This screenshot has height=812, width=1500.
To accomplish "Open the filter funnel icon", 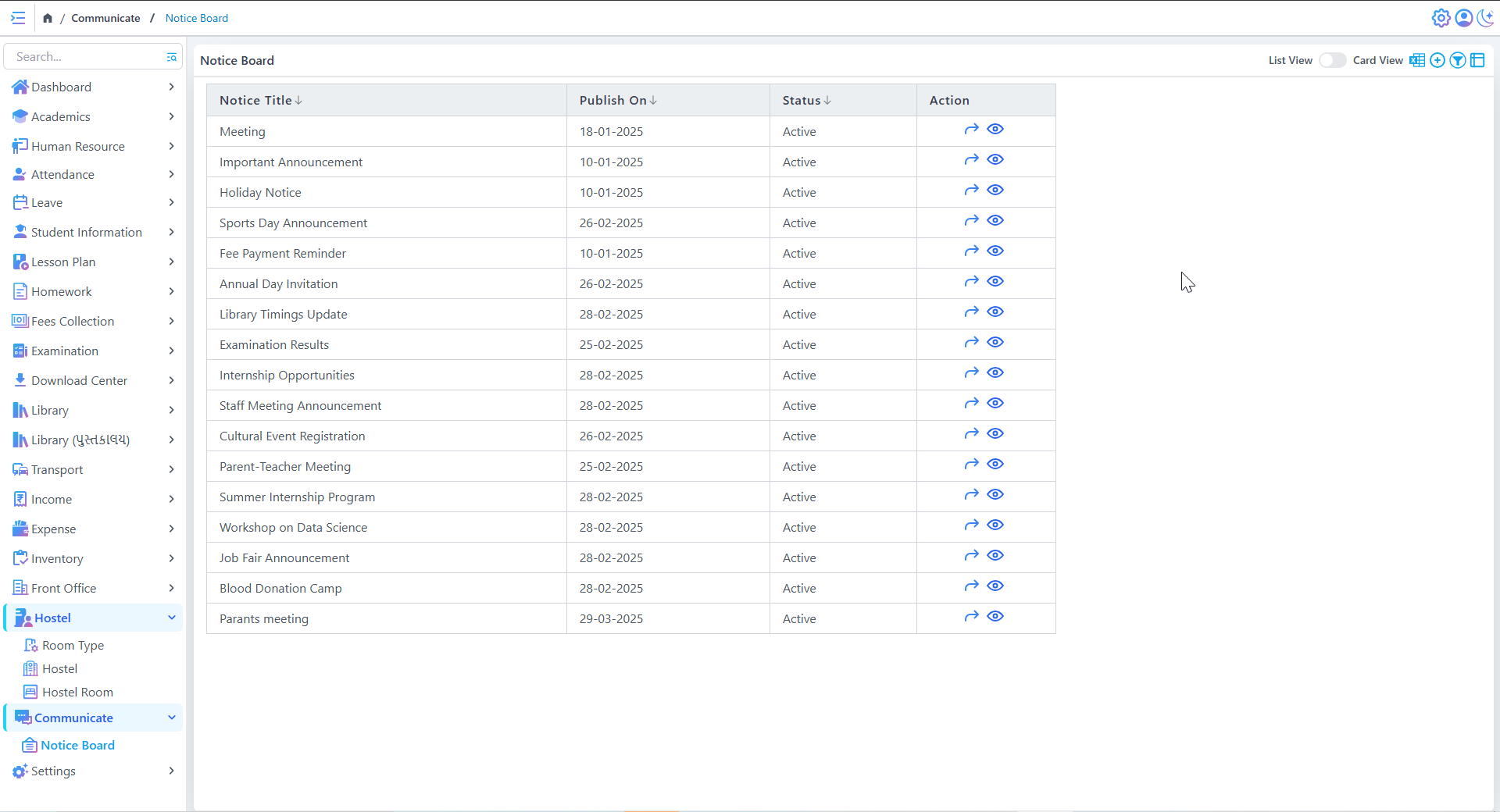I will click(1457, 61).
